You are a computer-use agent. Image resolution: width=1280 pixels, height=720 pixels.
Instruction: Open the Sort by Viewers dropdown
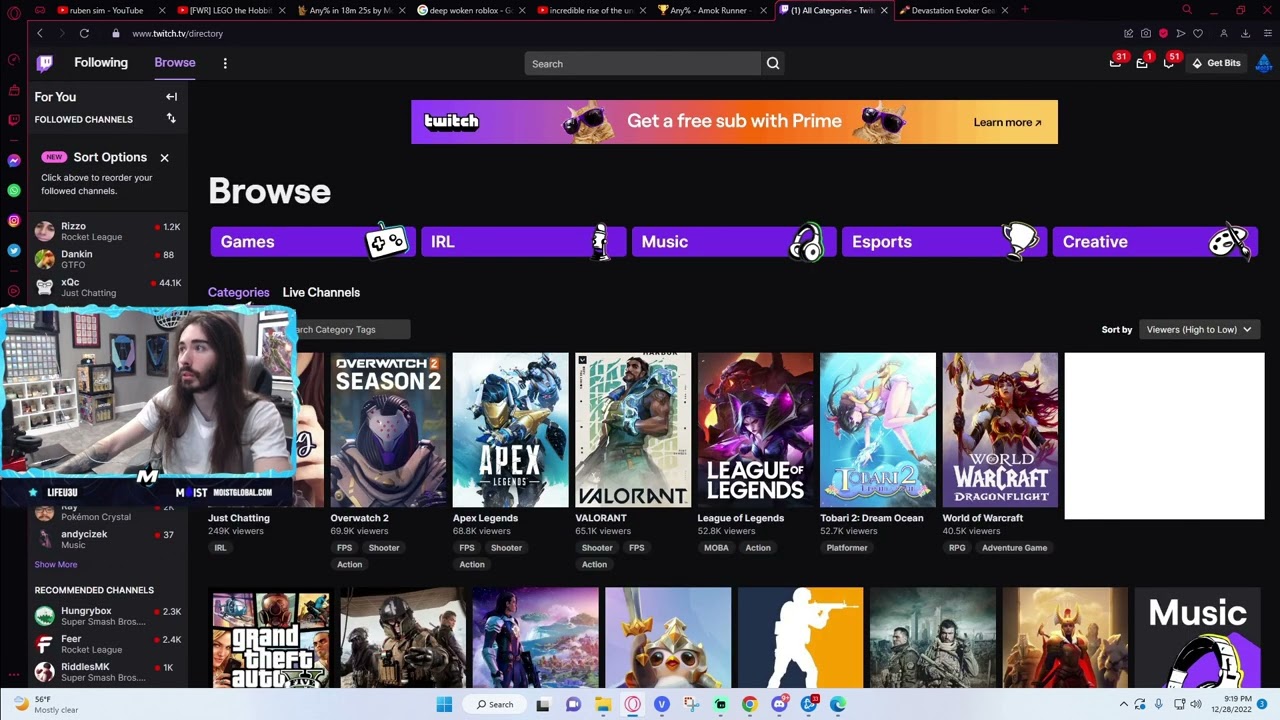[1199, 329]
